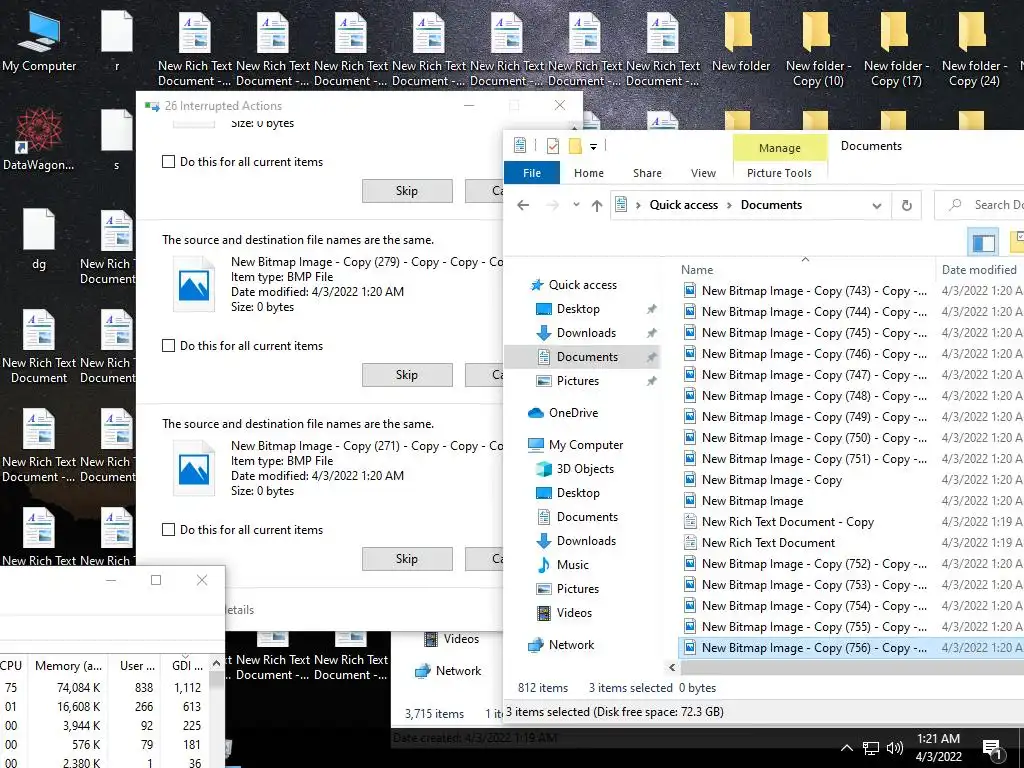
Task: Click the pin icon beside Desktop in the navigation pane
Action: click(651, 309)
